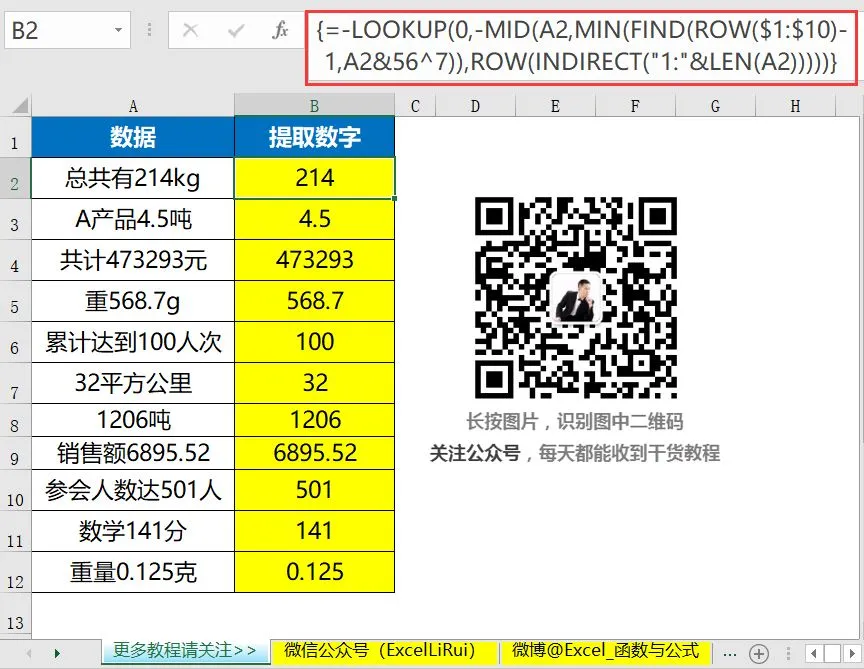Screen dimensions: 864x669
Task: Select column B header
Action: [314, 105]
